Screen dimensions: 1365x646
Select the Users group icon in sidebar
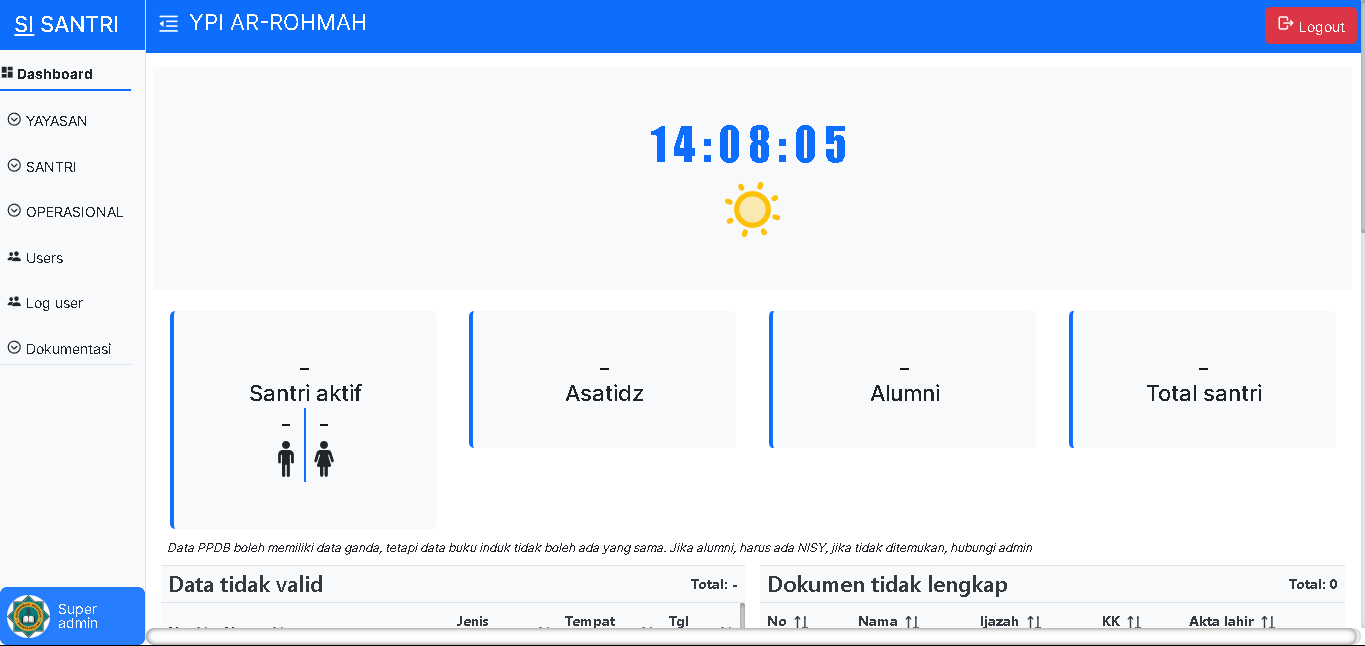click(x=13, y=257)
